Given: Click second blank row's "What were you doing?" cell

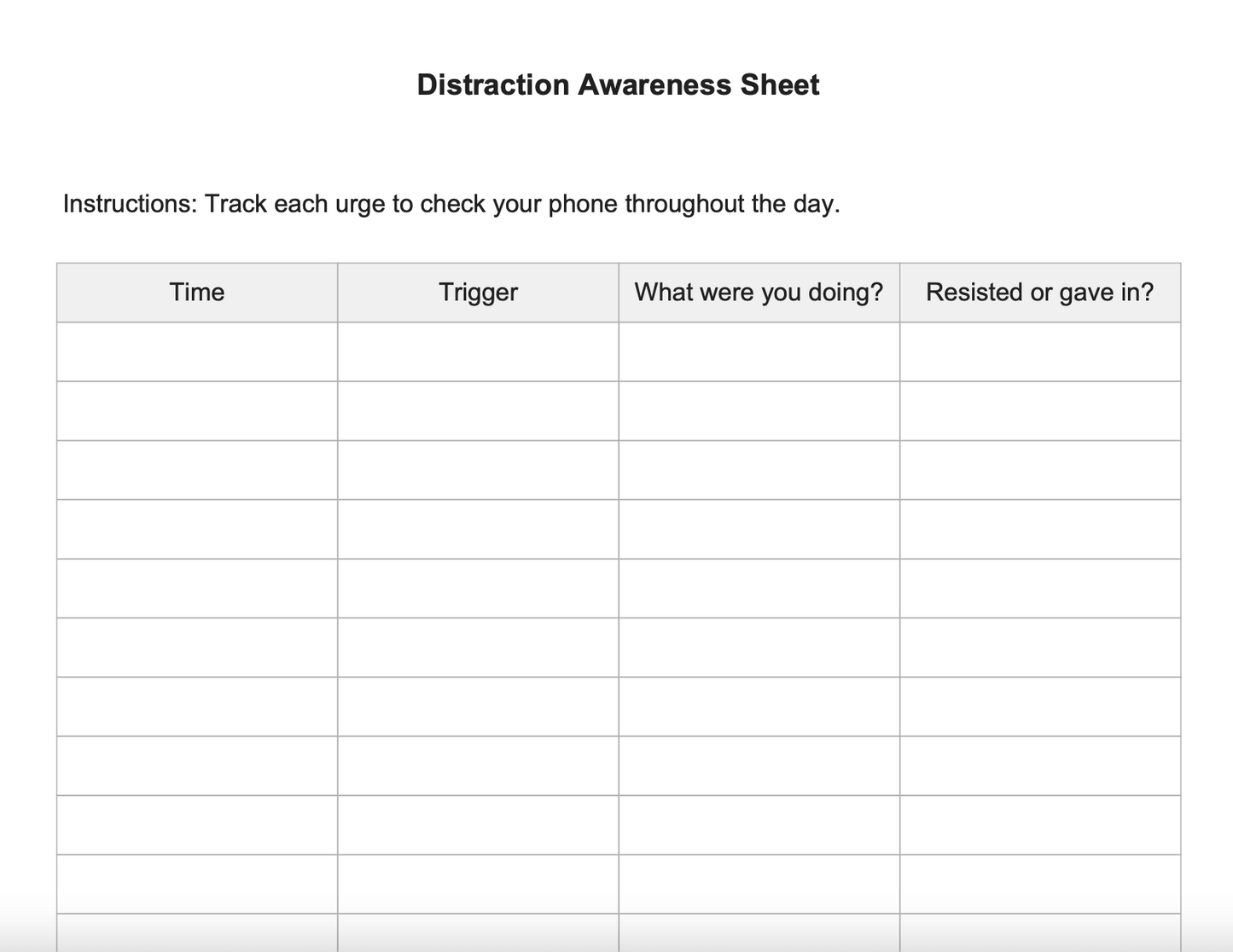Looking at the screenshot, I should tap(759, 411).
